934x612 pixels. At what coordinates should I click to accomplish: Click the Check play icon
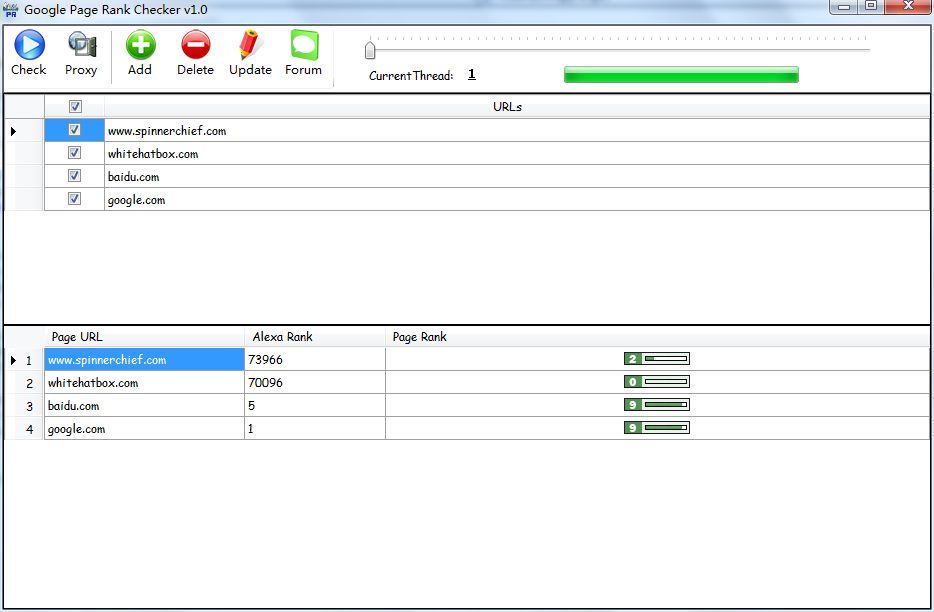(x=28, y=46)
